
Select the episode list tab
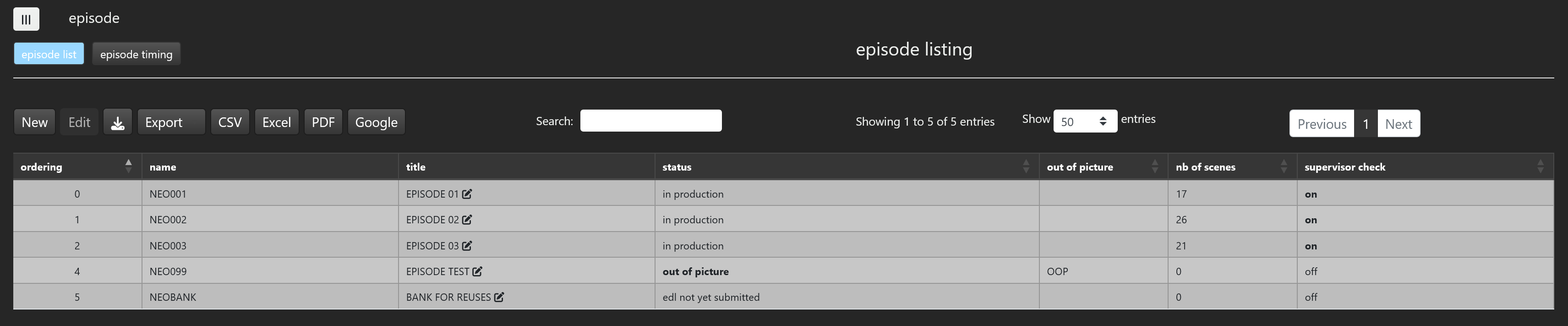pyautogui.click(x=49, y=54)
